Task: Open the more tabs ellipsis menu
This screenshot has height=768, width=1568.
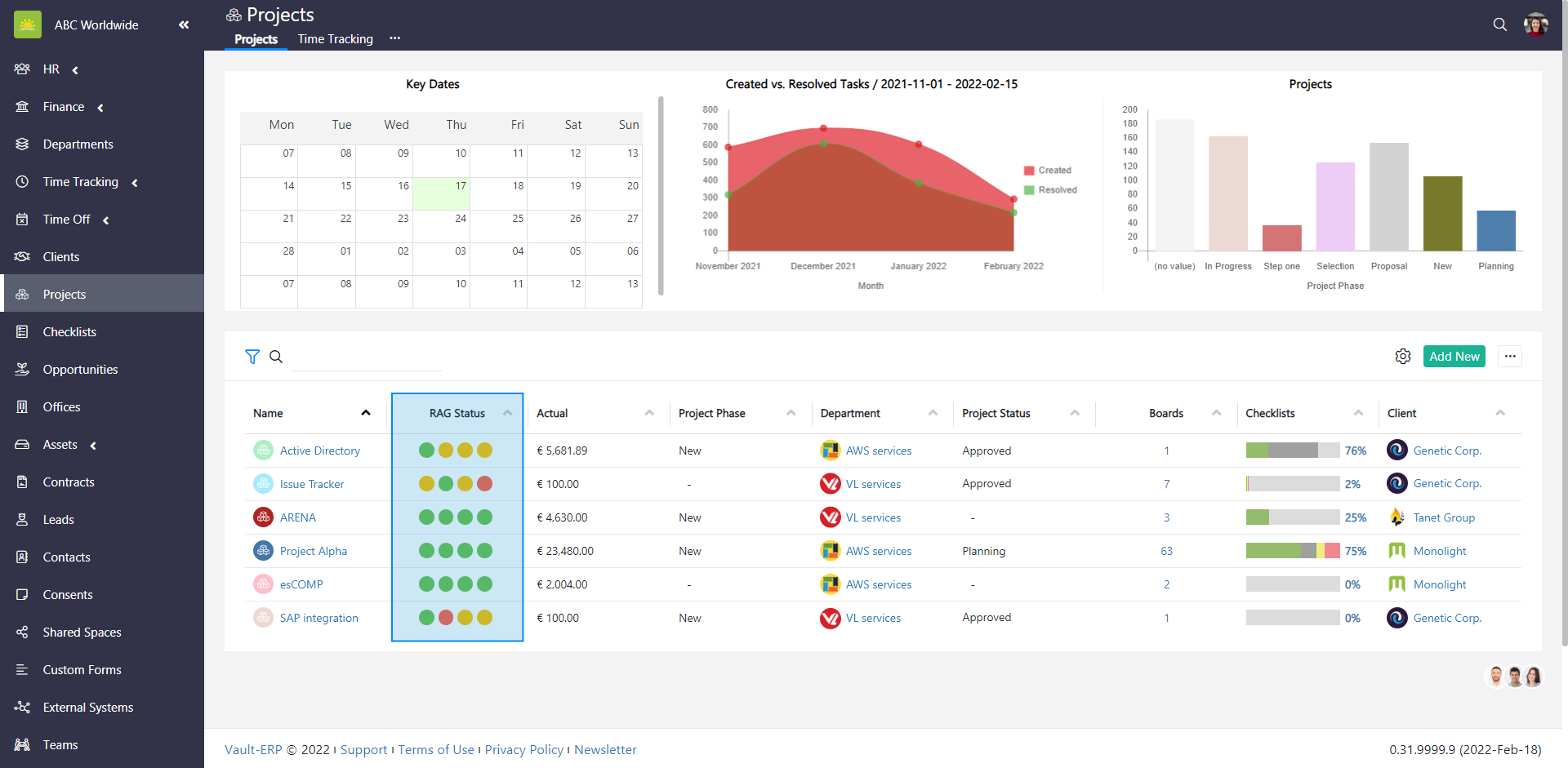Action: click(395, 38)
